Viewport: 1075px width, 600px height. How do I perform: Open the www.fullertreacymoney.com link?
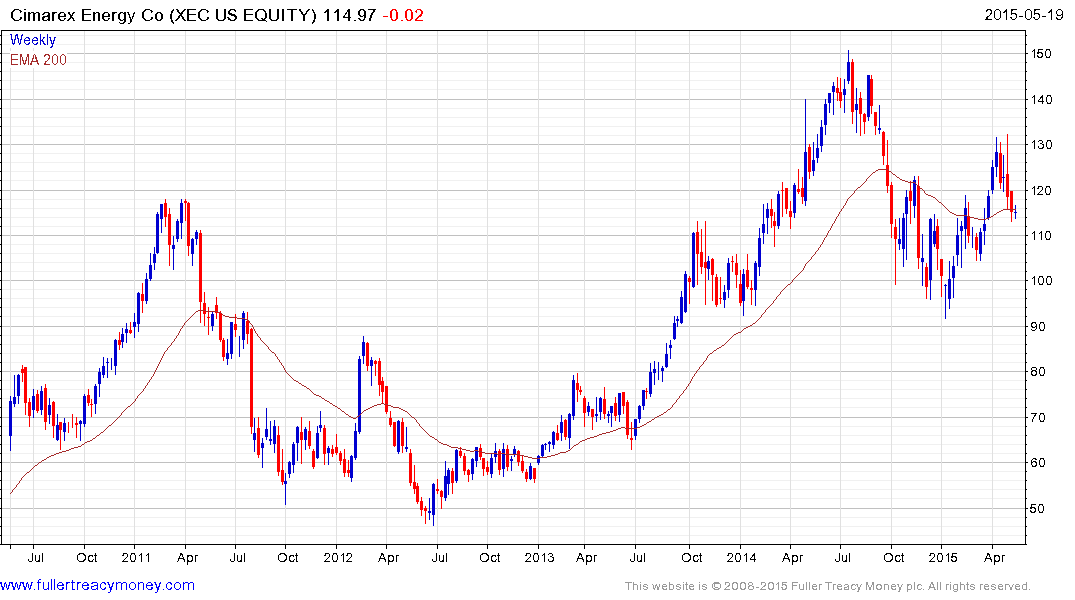97,585
